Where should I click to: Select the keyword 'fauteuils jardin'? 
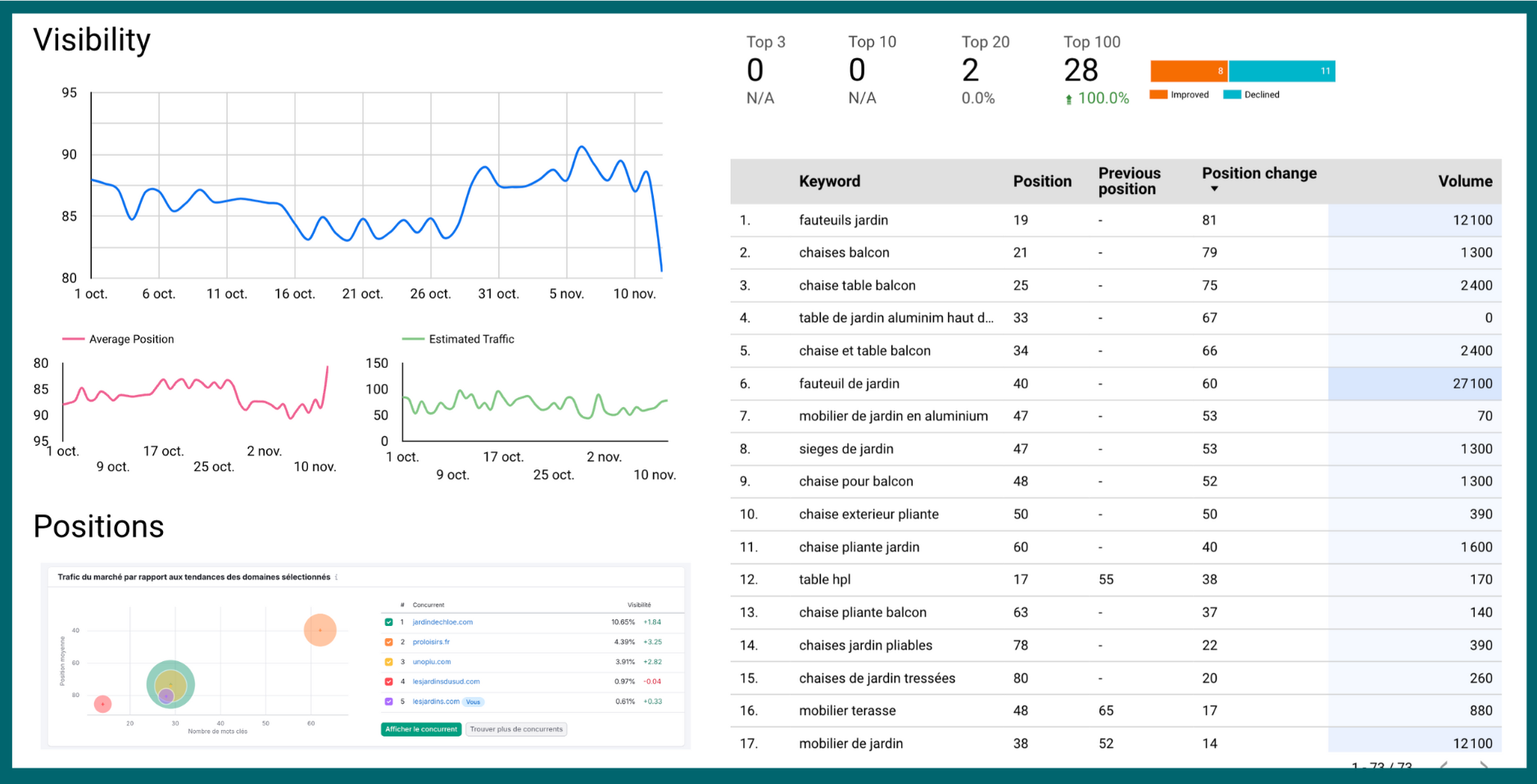click(843, 220)
